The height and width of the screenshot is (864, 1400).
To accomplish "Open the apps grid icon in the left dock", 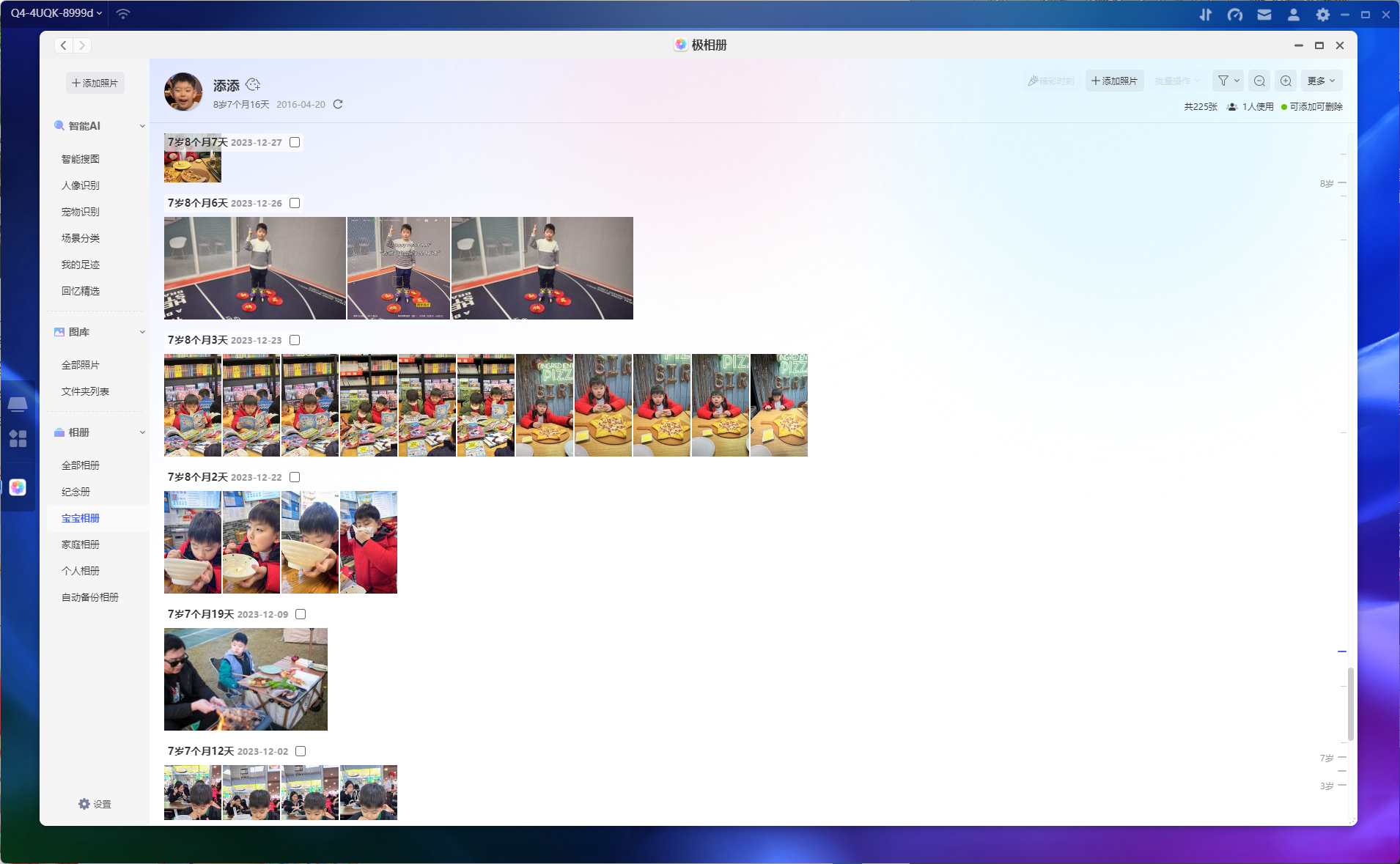I will (18, 438).
